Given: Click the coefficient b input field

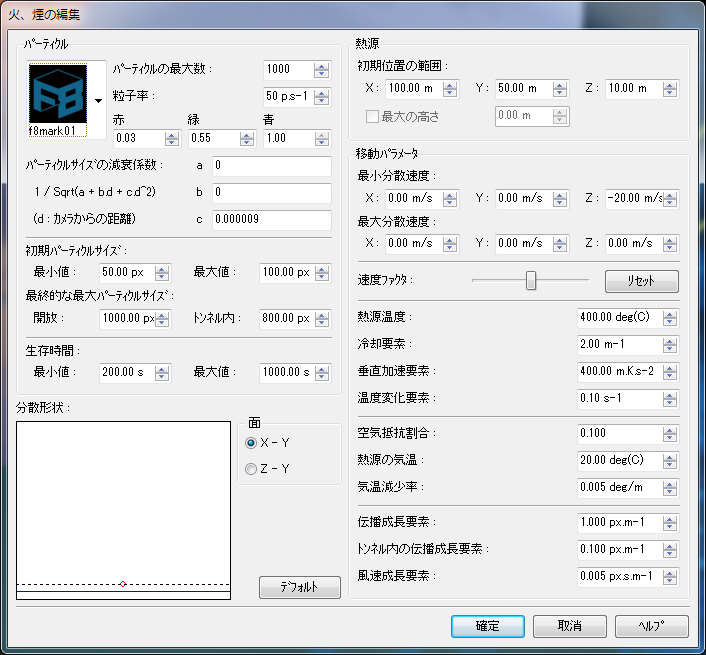Looking at the screenshot, I should tap(272, 193).
